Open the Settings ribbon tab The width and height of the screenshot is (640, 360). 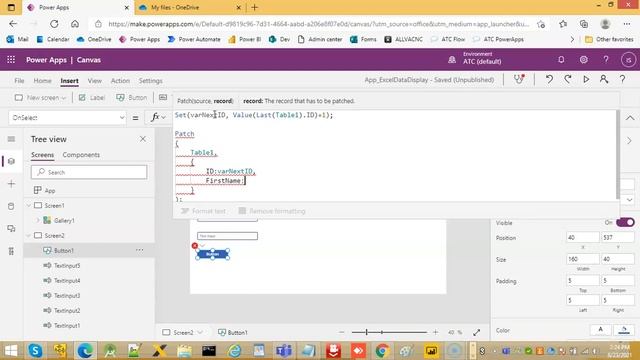coord(150,80)
